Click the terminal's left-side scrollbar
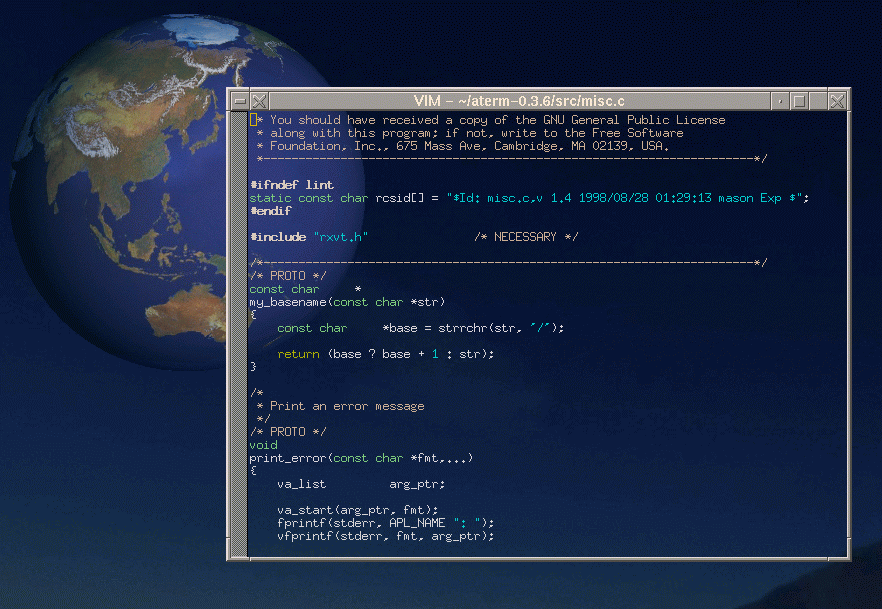Viewport: 882px width, 609px height. pyautogui.click(x=238, y=330)
